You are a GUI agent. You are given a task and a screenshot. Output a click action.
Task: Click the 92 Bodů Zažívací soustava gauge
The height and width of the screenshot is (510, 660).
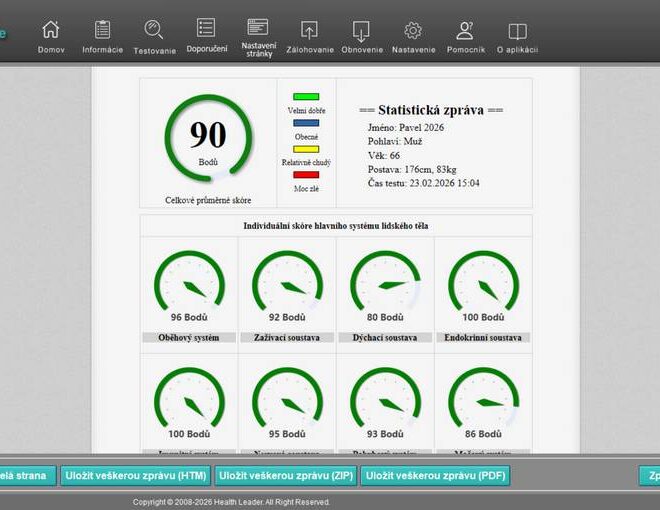pyautogui.click(x=287, y=285)
